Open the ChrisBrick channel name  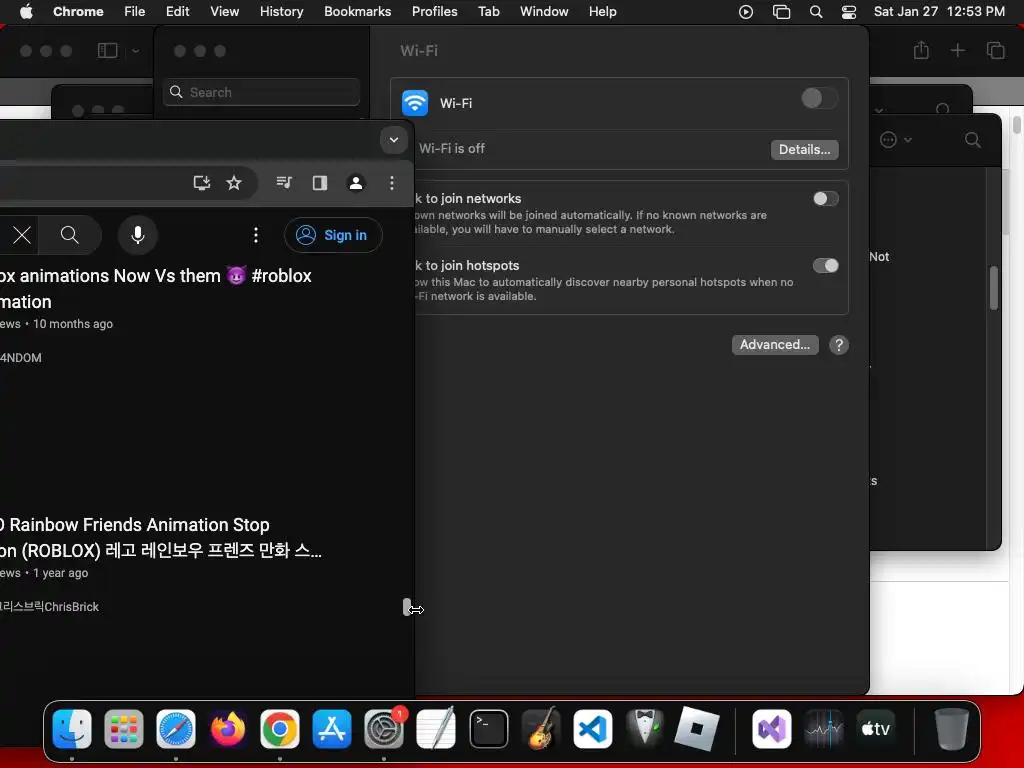pos(50,607)
